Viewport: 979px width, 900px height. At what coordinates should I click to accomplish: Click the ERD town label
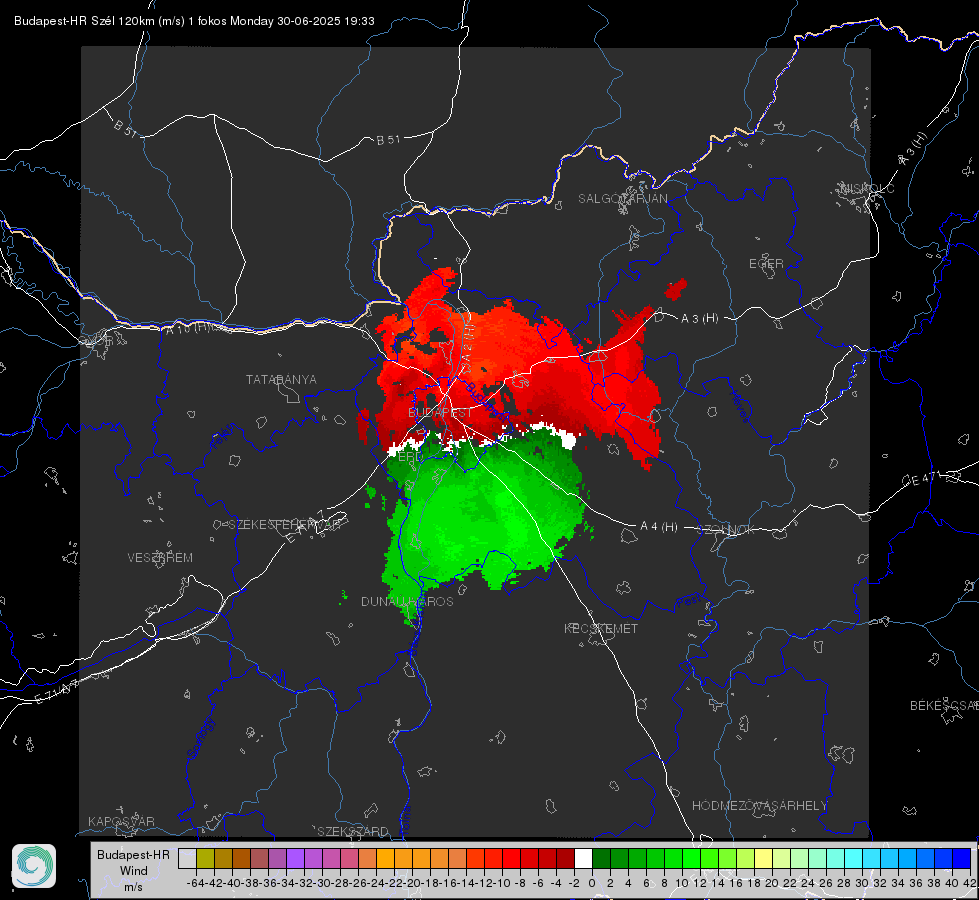click(x=410, y=457)
